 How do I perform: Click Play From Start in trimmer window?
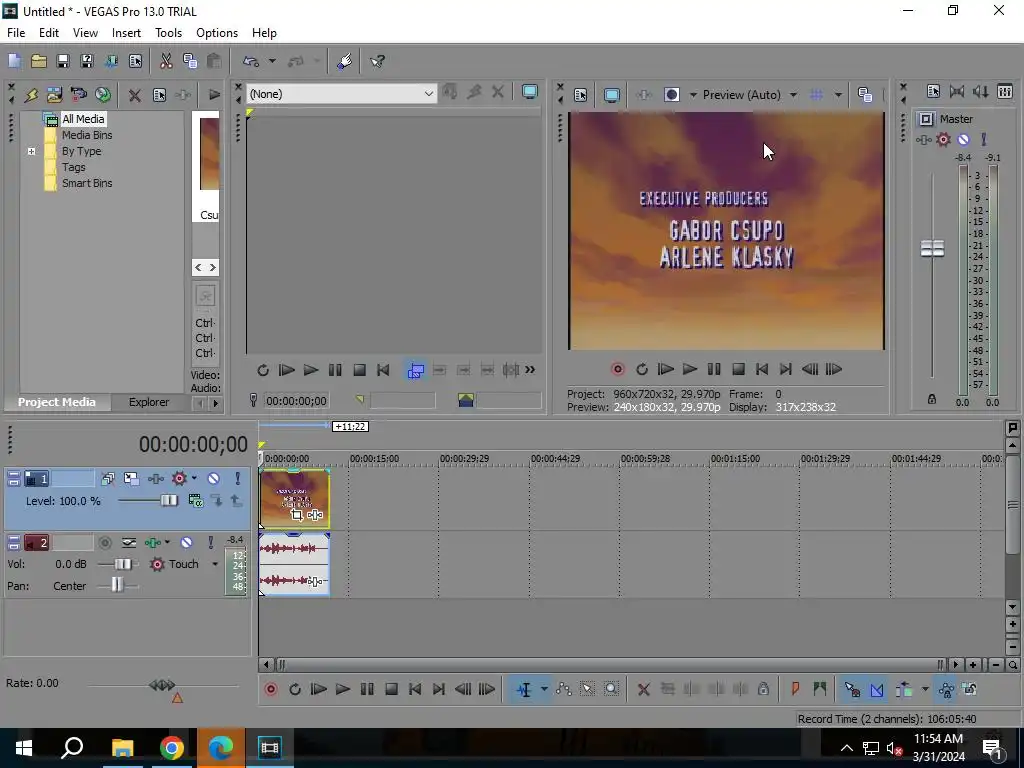tap(287, 370)
